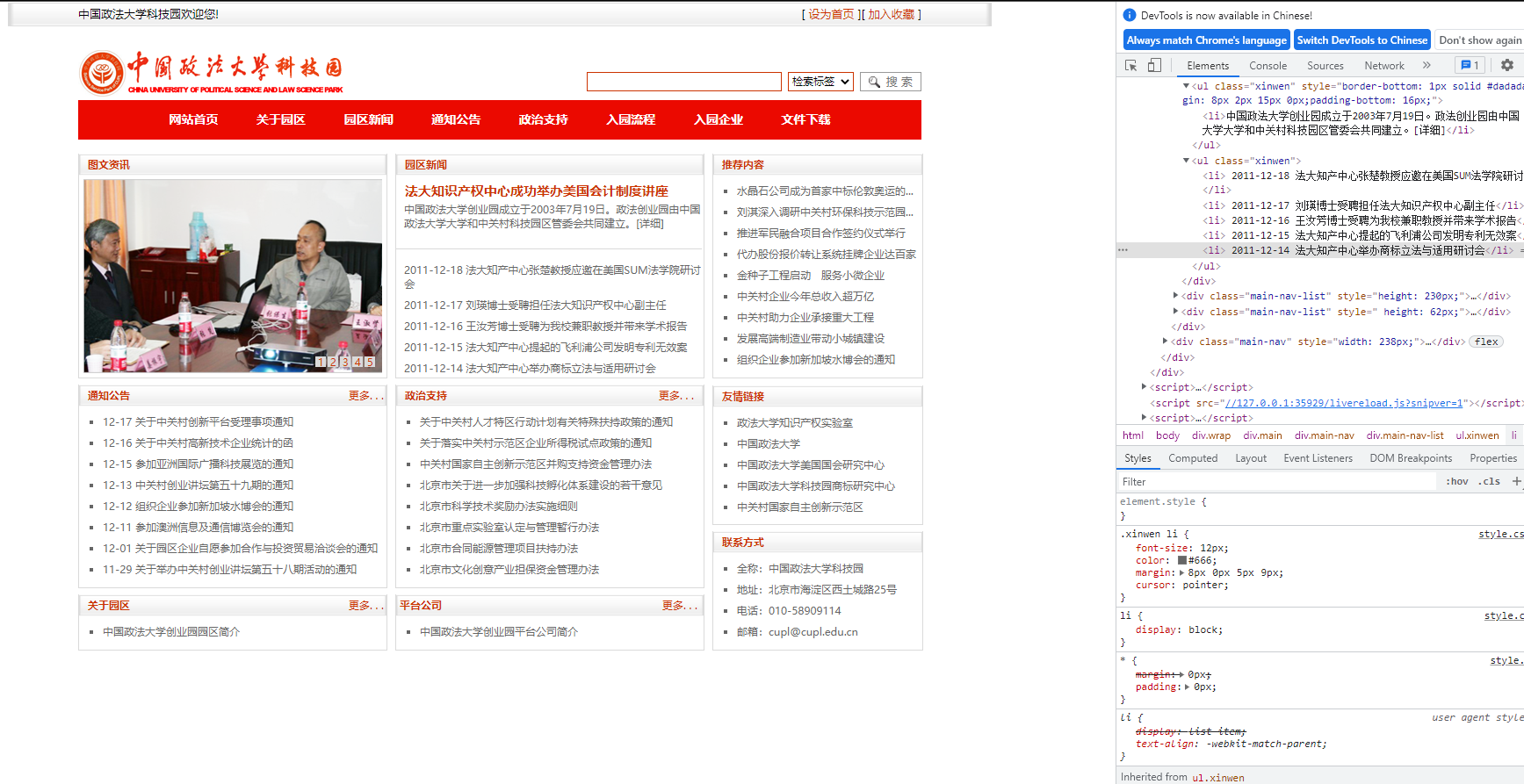Open DevTools settings gear icon
1524x784 pixels.
tap(1507, 65)
